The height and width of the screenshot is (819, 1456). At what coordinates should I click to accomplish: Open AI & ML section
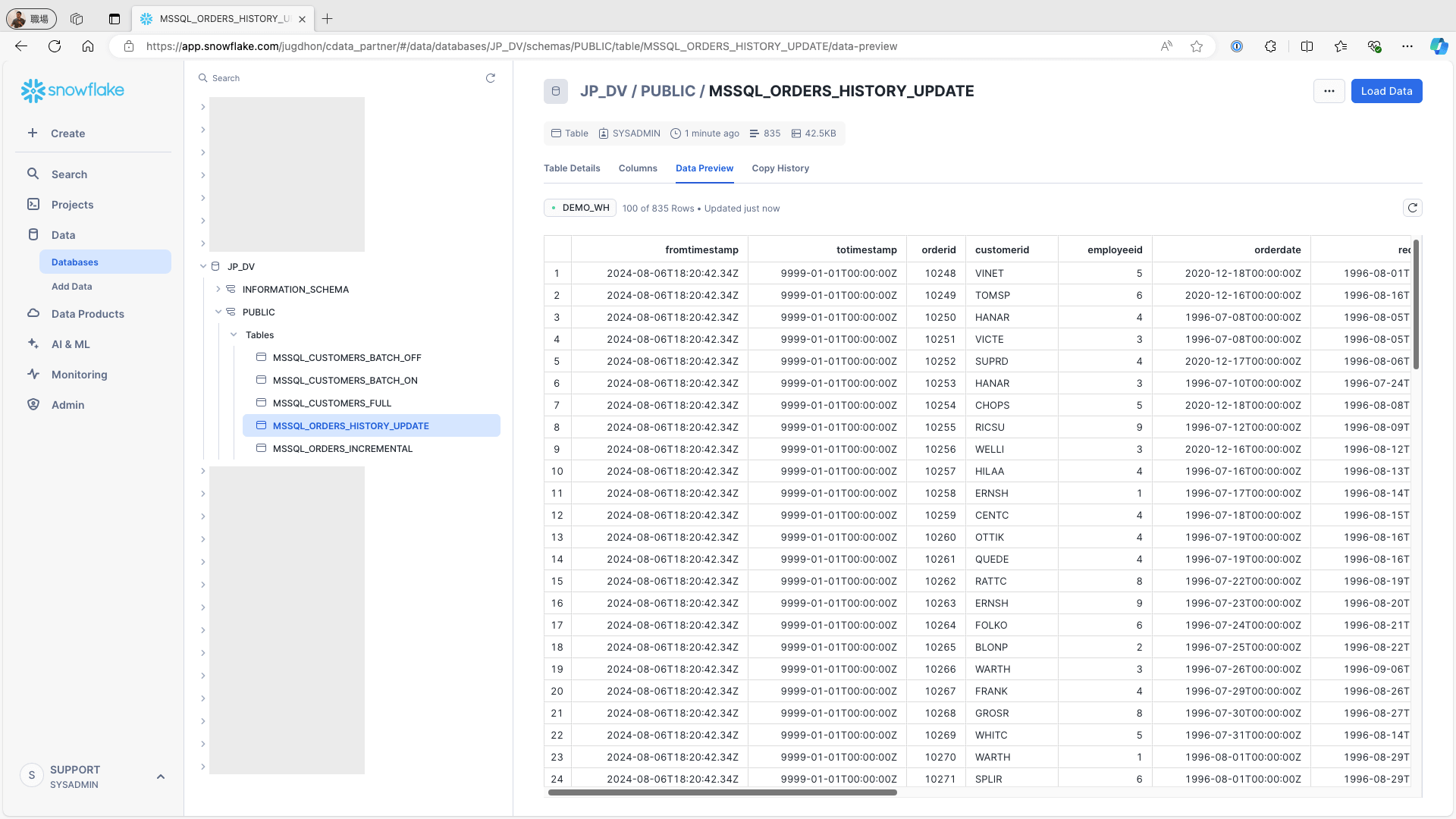(x=71, y=344)
